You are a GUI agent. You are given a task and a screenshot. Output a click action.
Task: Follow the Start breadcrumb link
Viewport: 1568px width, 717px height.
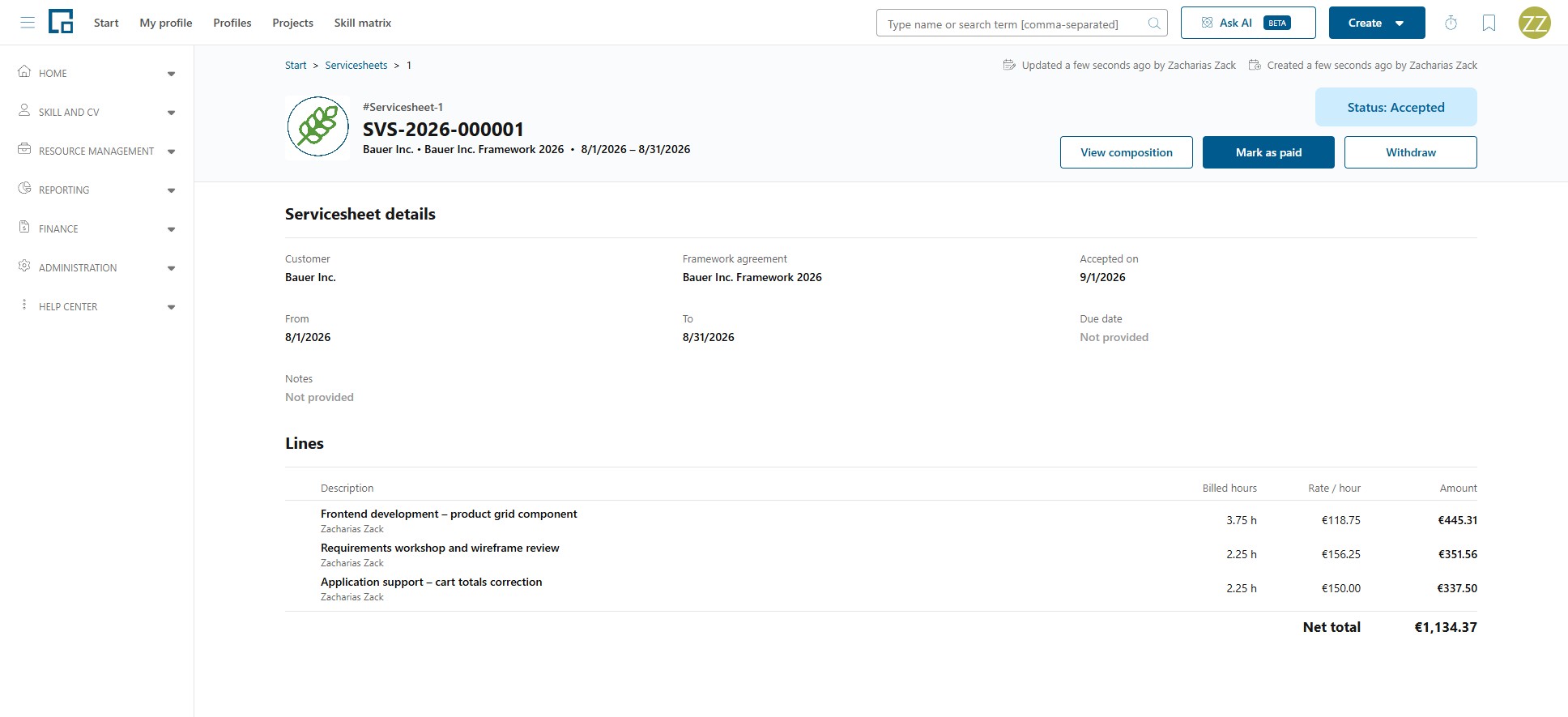pos(296,66)
